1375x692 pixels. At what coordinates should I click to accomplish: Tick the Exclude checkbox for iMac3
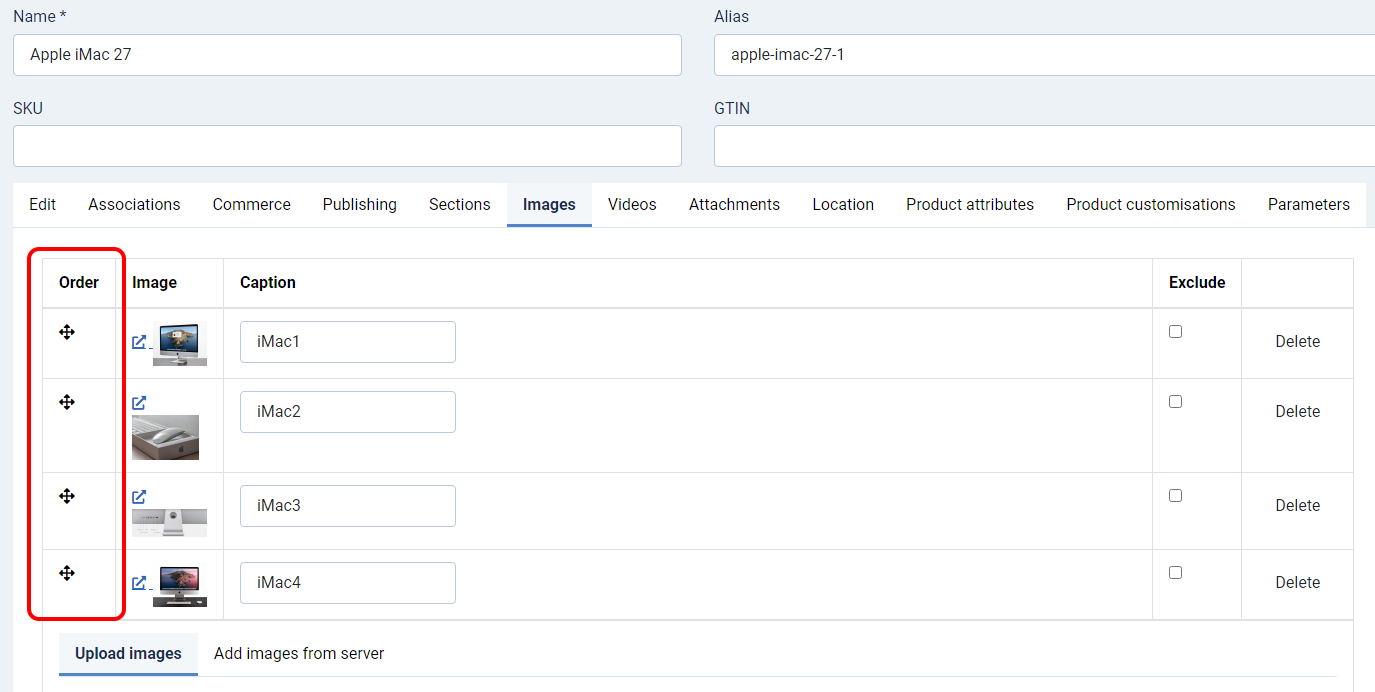coord(1176,496)
